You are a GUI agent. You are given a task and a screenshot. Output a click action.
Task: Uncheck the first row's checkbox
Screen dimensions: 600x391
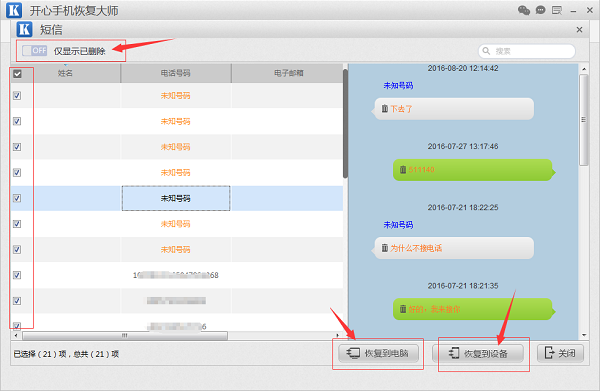17,96
